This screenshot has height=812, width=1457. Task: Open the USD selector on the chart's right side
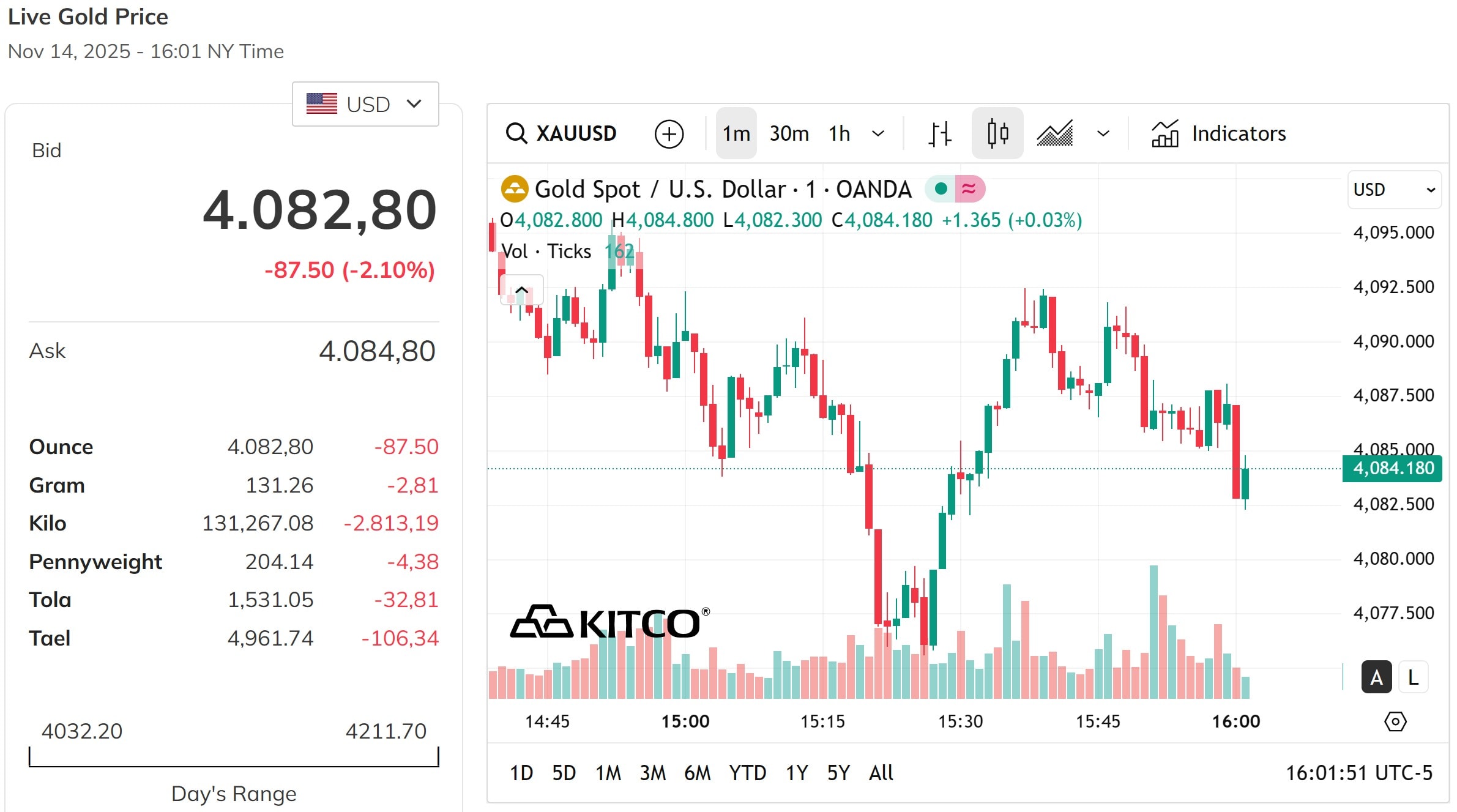pos(1394,189)
